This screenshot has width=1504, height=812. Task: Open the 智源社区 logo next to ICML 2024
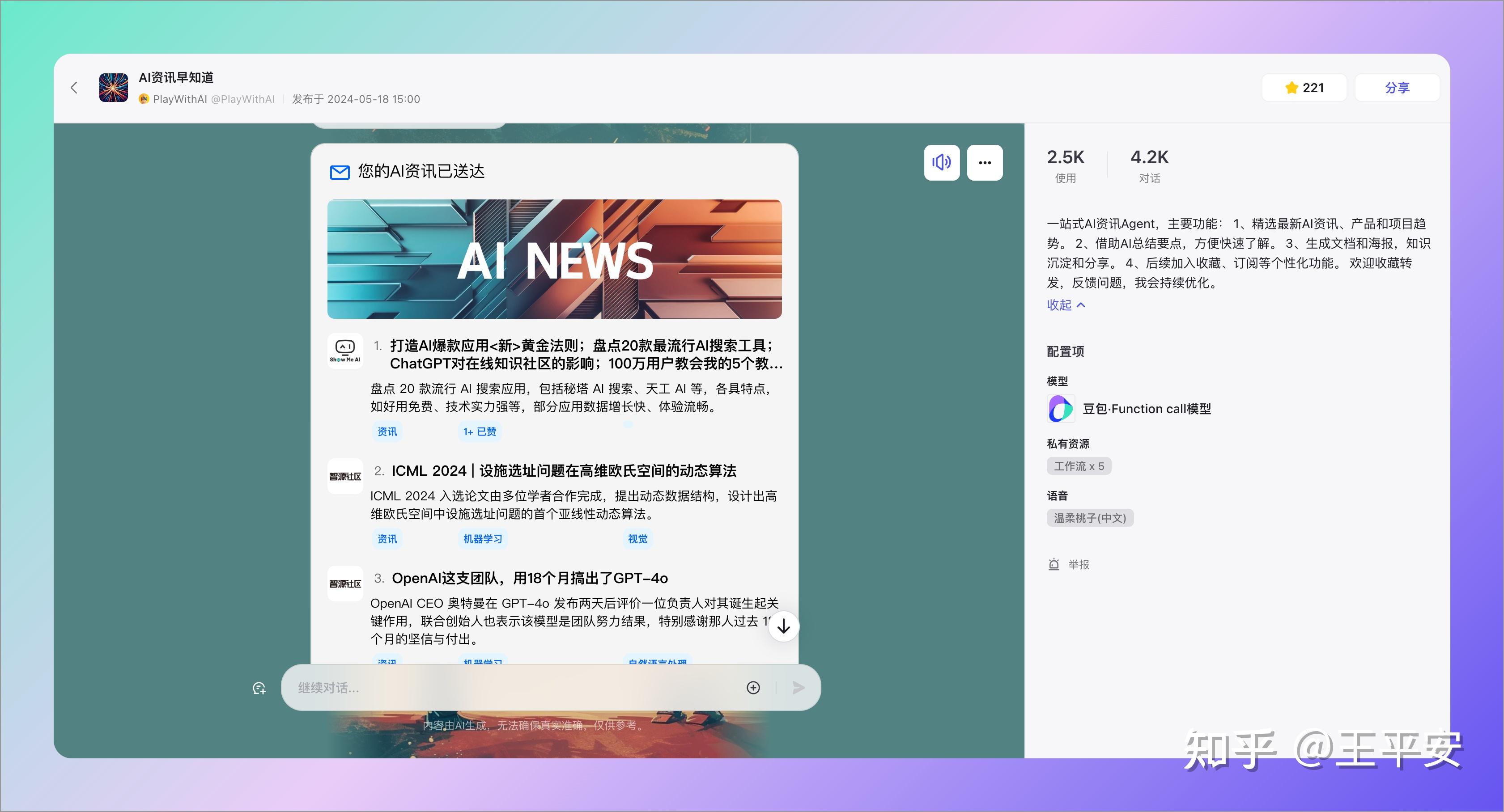coord(345,476)
